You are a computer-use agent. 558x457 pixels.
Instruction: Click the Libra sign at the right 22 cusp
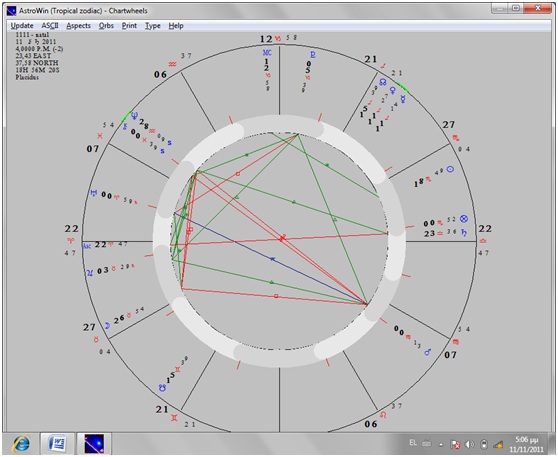pos(483,241)
